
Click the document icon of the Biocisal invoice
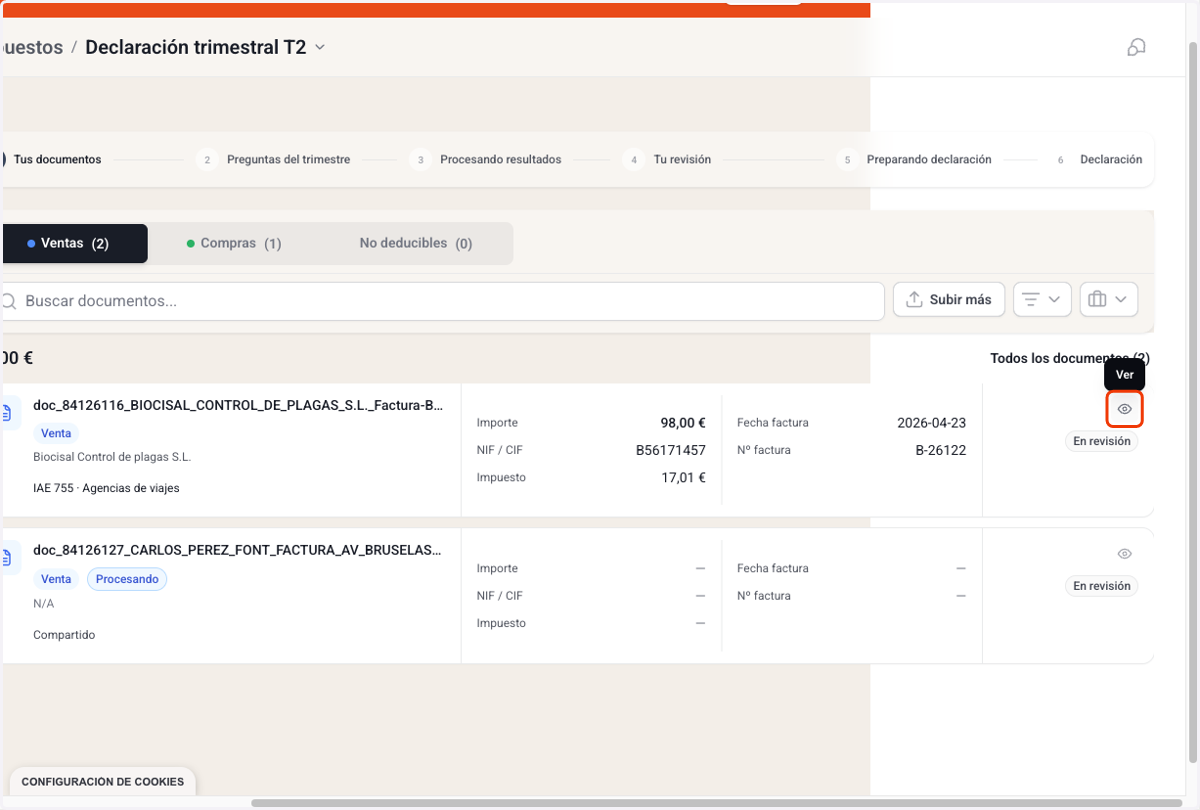pyautogui.click(x=8, y=413)
